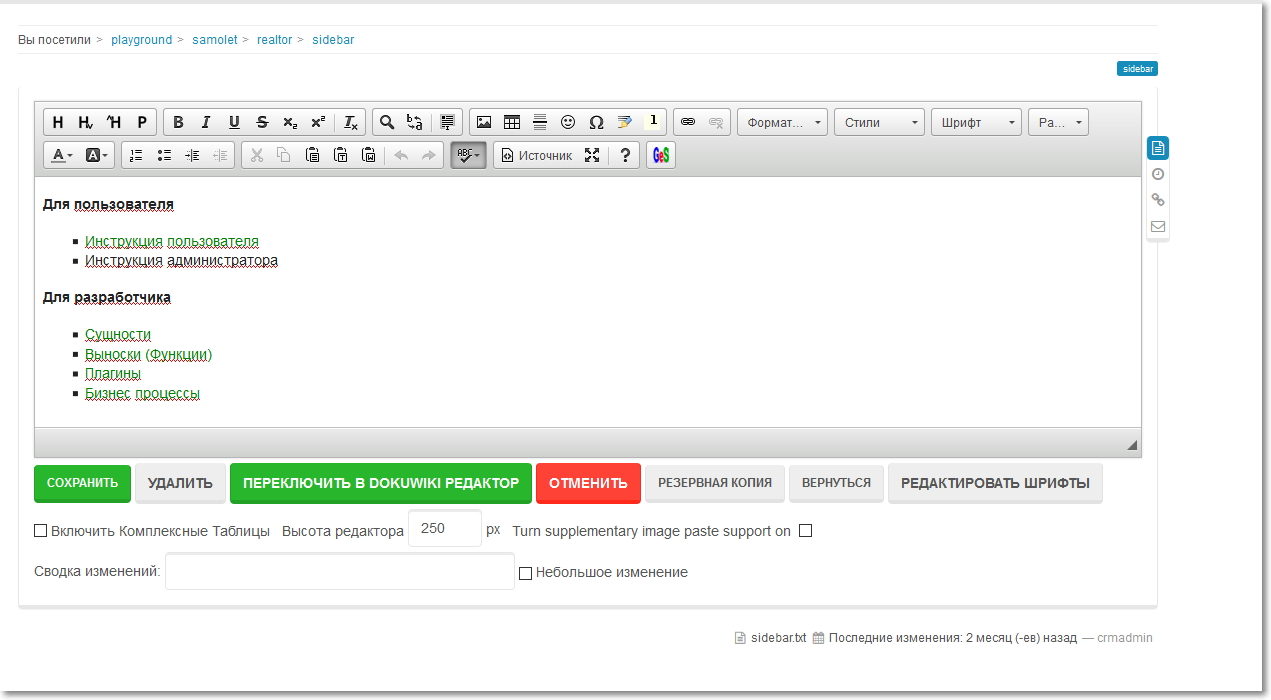The height and width of the screenshot is (700, 1271).
Task: Cancel editing with Отменить button
Action: tap(588, 483)
